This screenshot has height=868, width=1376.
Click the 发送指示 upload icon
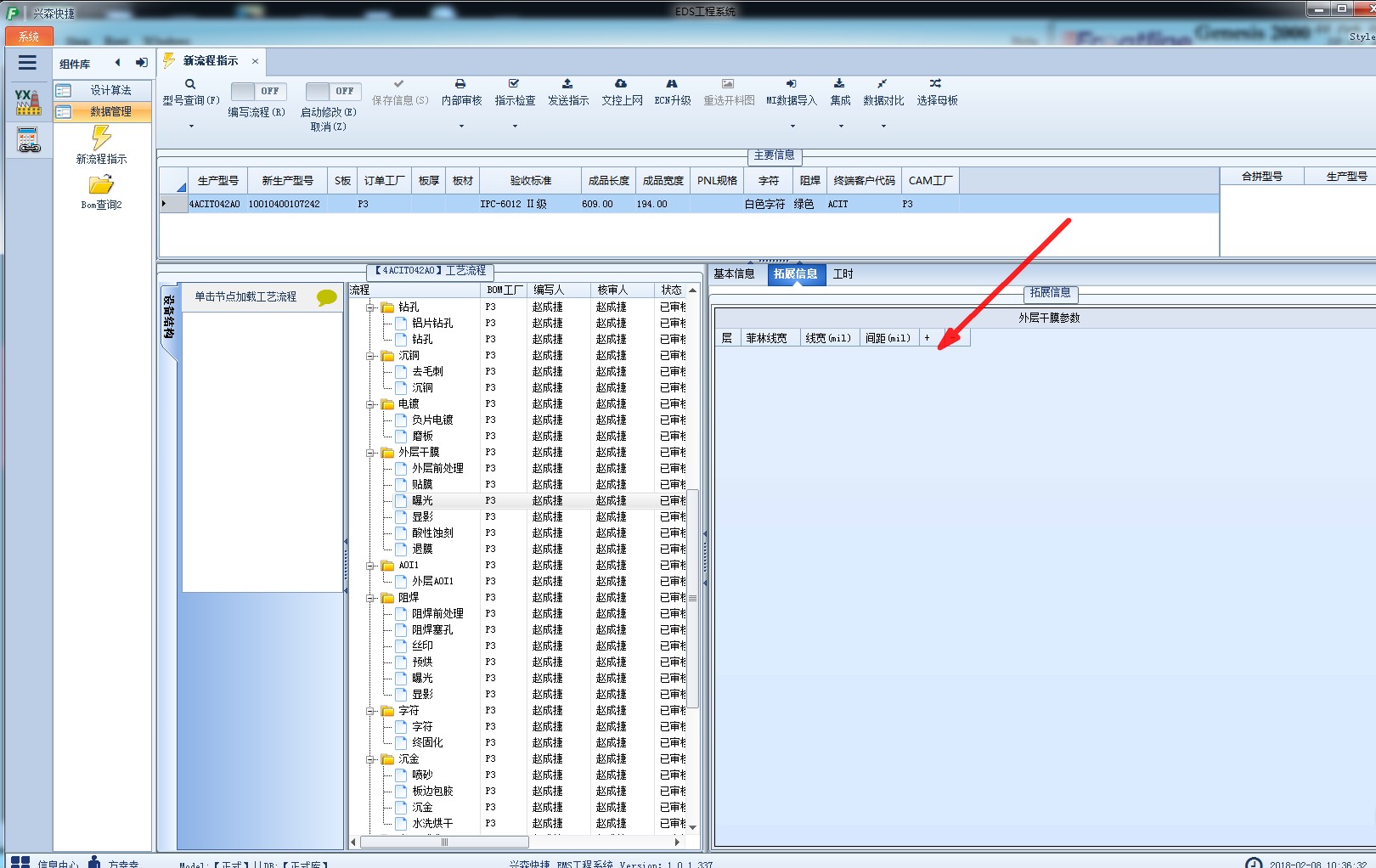click(x=567, y=84)
